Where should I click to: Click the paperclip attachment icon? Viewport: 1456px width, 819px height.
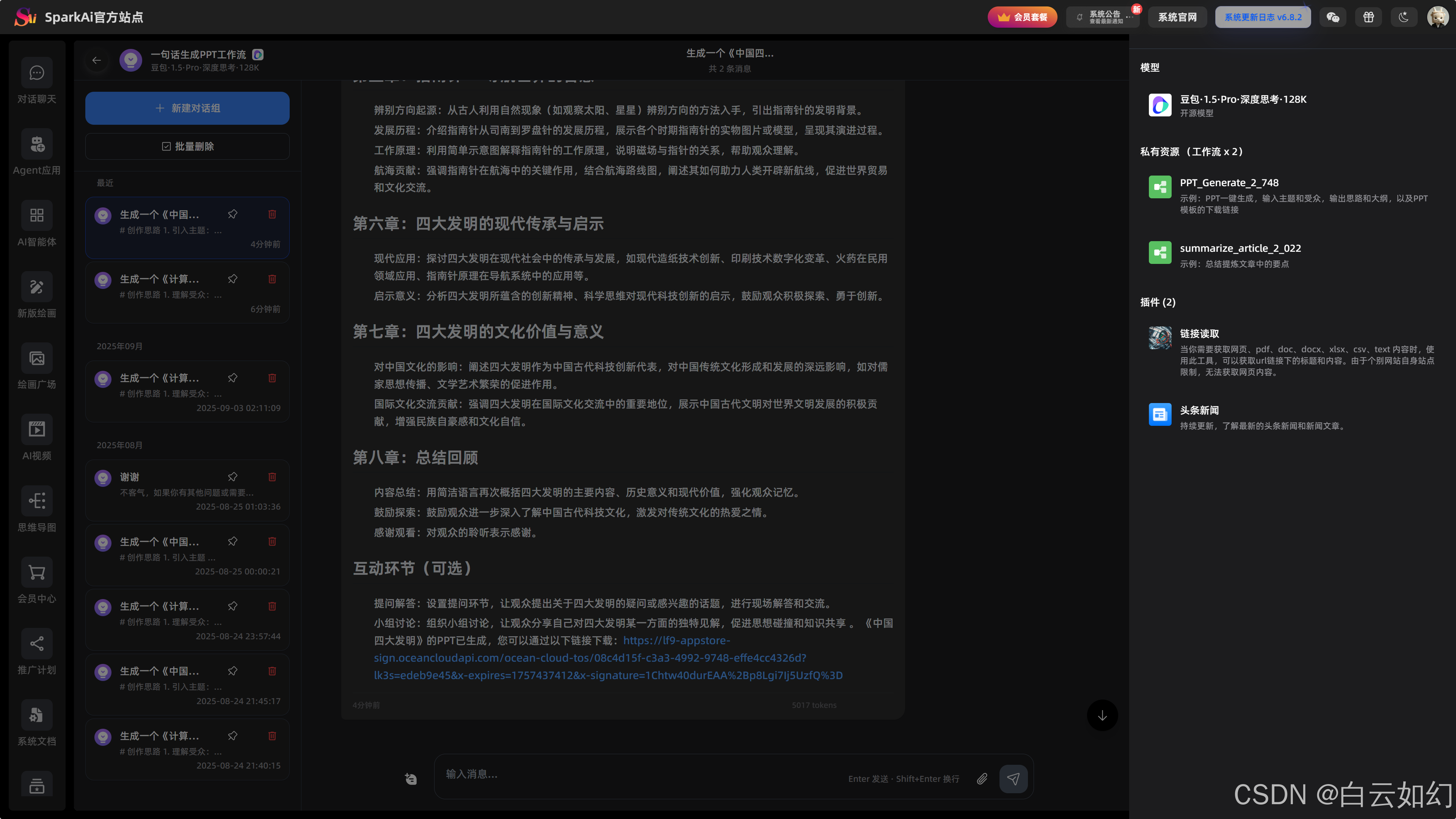pos(982,779)
